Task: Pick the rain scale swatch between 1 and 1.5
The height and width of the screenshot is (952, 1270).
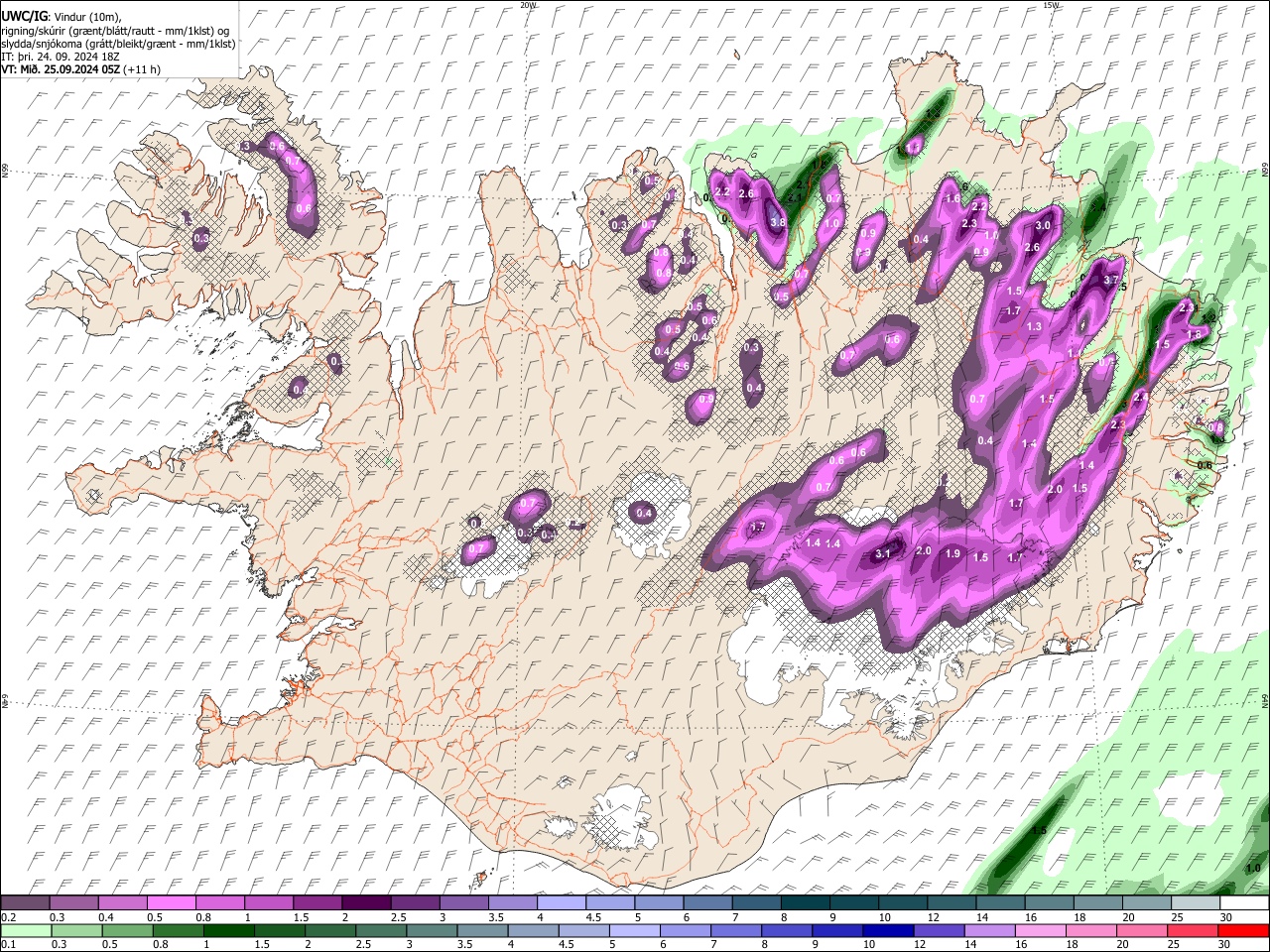Action: click(x=229, y=930)
